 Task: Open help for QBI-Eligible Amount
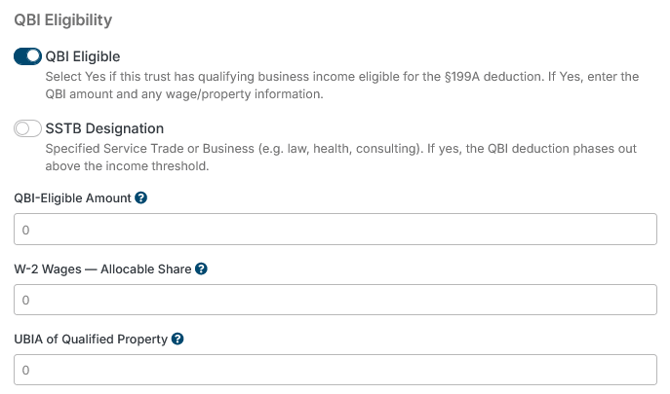point(141,198)
